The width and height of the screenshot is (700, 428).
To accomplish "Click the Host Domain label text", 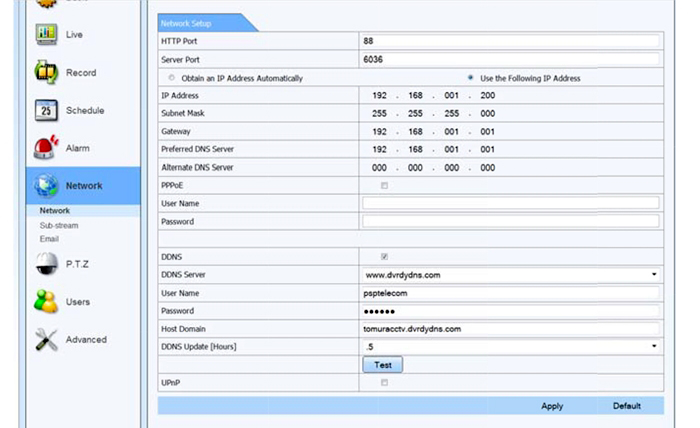I will [183, 329].
